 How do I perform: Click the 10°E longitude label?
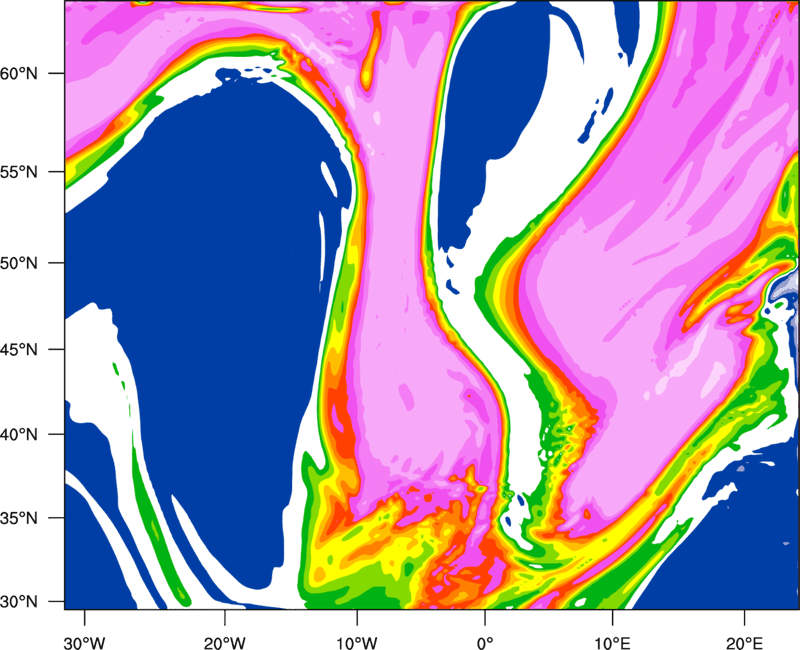(612, 643)
